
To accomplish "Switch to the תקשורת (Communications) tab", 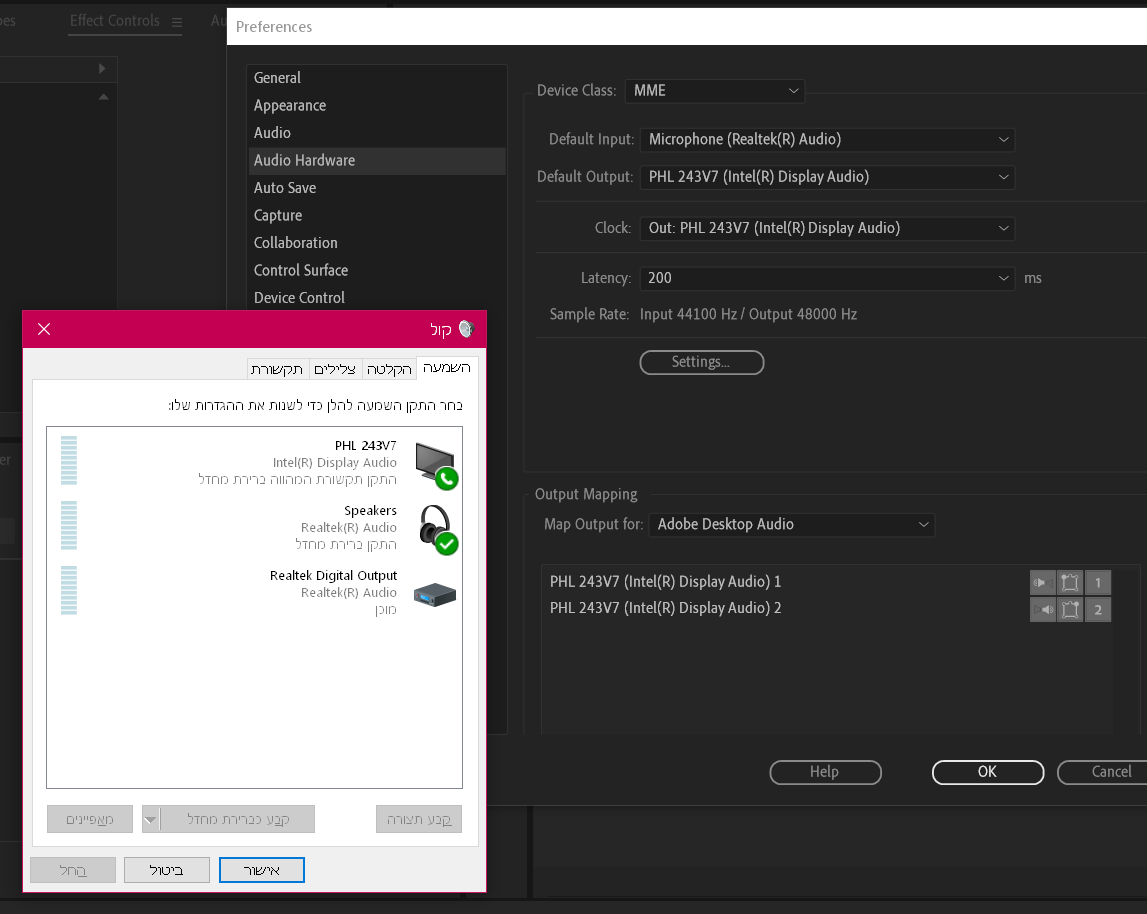I will (x=277, y=370).
